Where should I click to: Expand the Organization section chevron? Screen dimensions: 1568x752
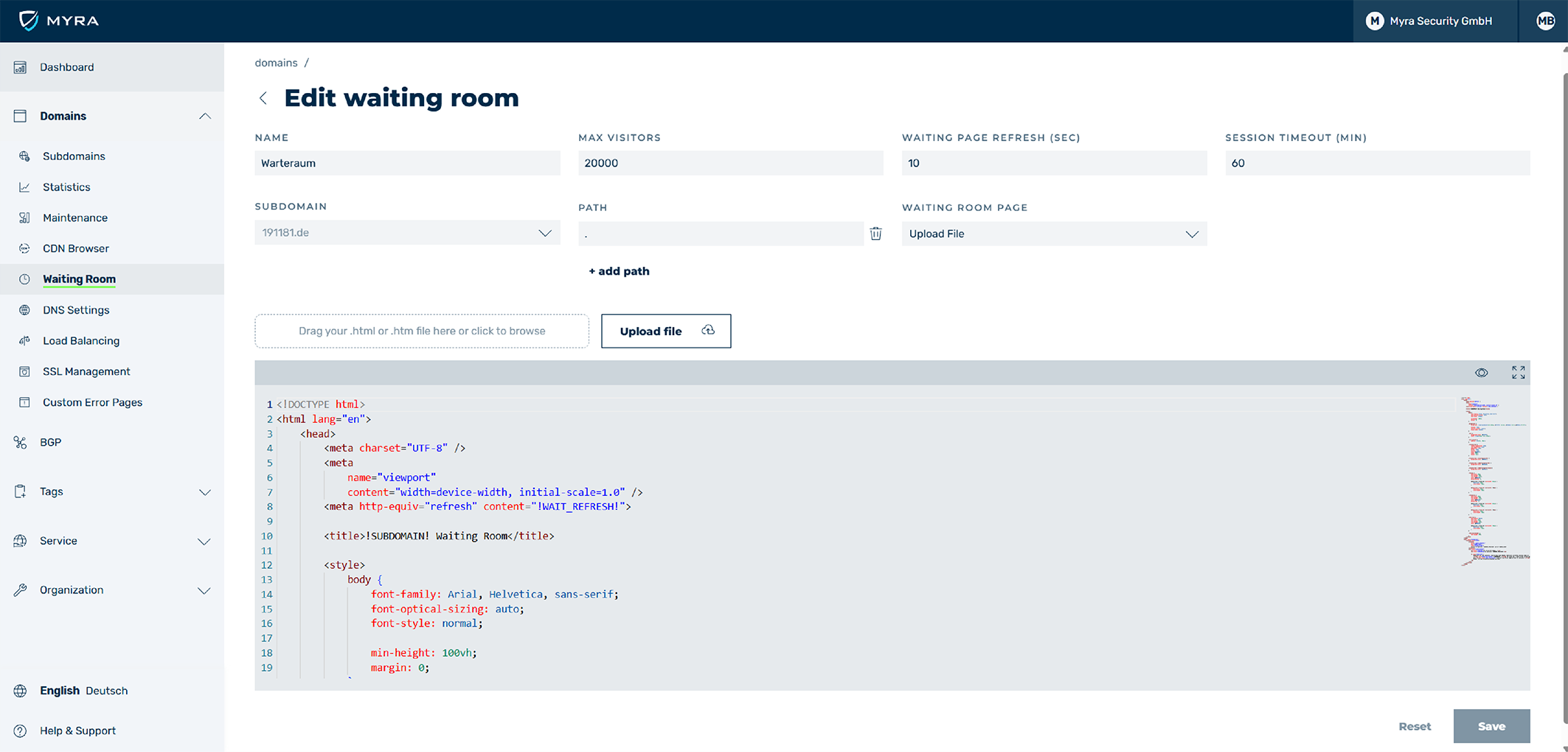click(x=205, y=590)
